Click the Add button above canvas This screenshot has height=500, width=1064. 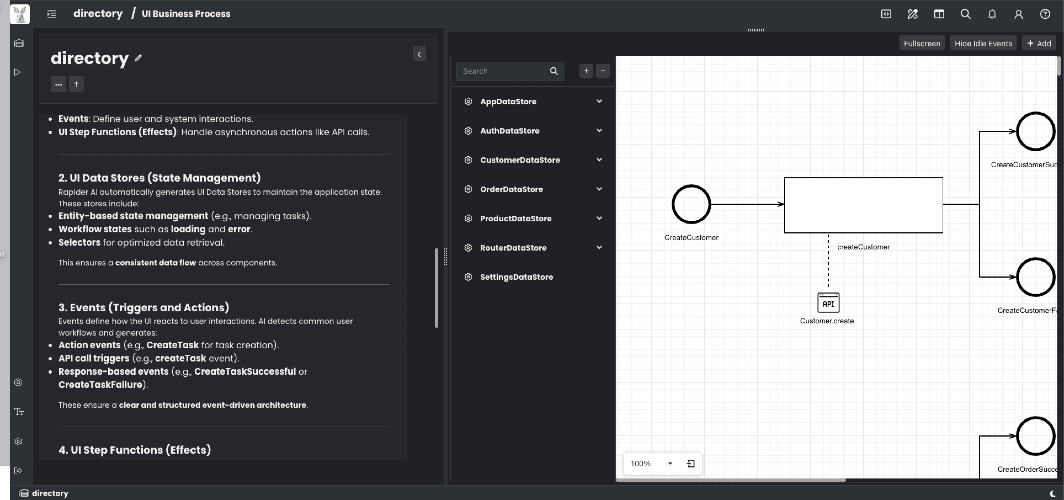(1039, 43)
